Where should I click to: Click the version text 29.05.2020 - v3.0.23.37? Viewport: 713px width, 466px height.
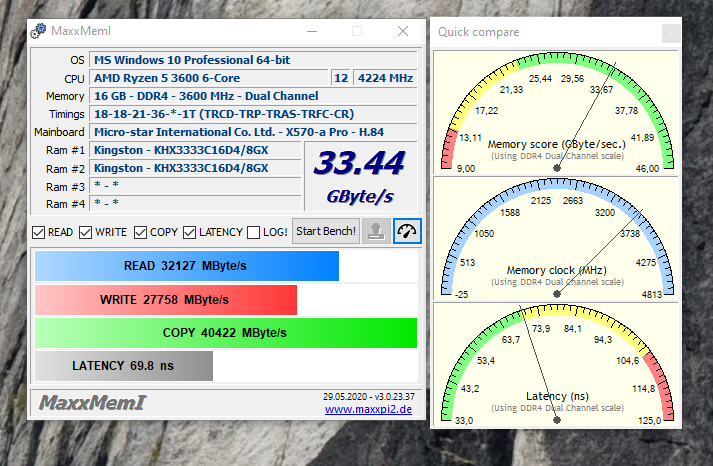(x=369, y=396)
